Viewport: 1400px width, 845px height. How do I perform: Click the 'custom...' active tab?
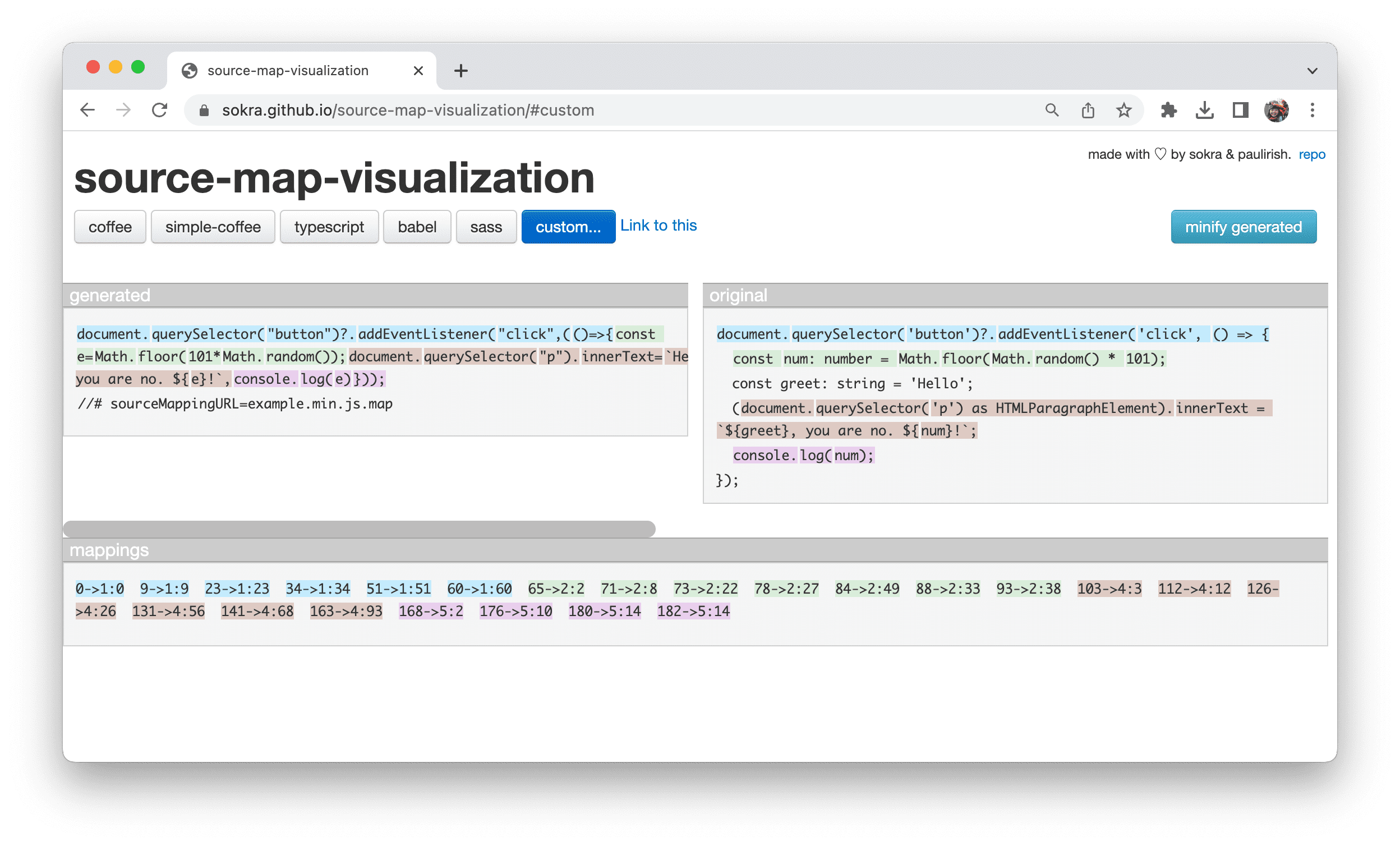566,227
